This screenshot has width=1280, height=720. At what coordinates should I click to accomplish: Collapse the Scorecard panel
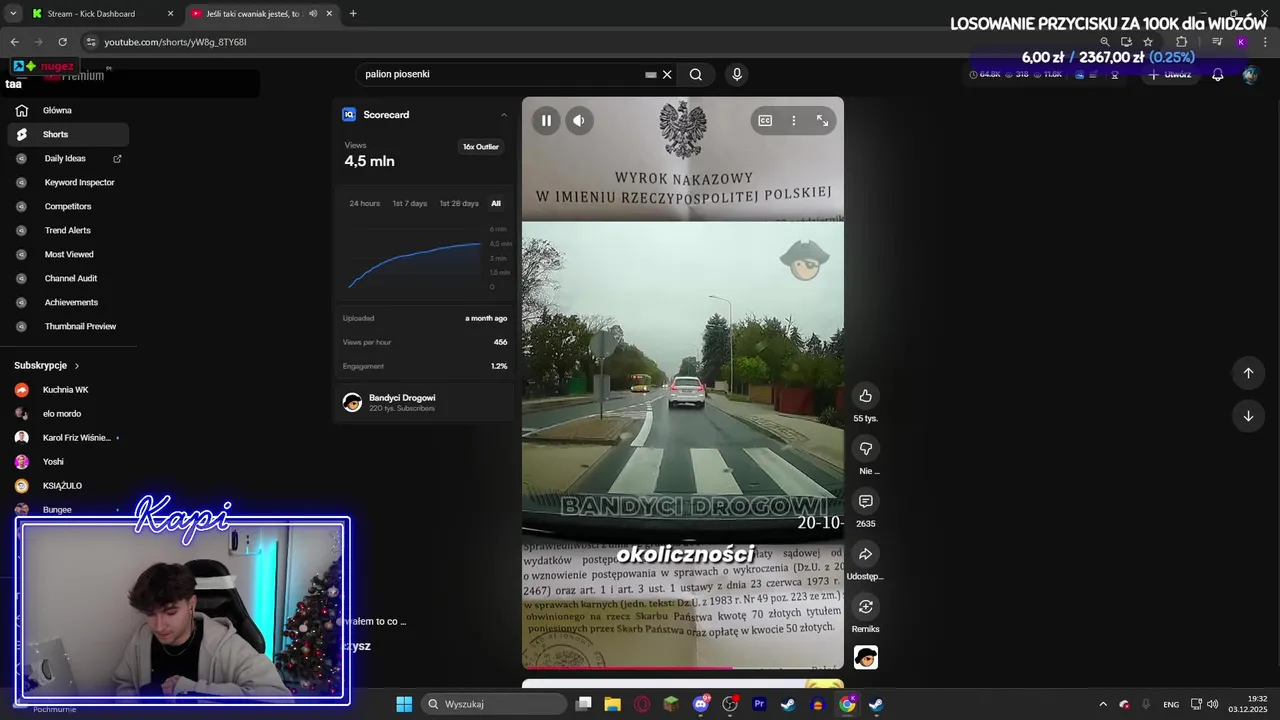[504, 115]
